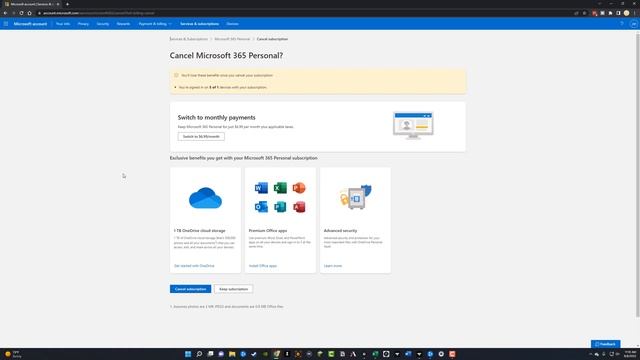
Task: Click the browser home icon
Action: click(29, 13)
